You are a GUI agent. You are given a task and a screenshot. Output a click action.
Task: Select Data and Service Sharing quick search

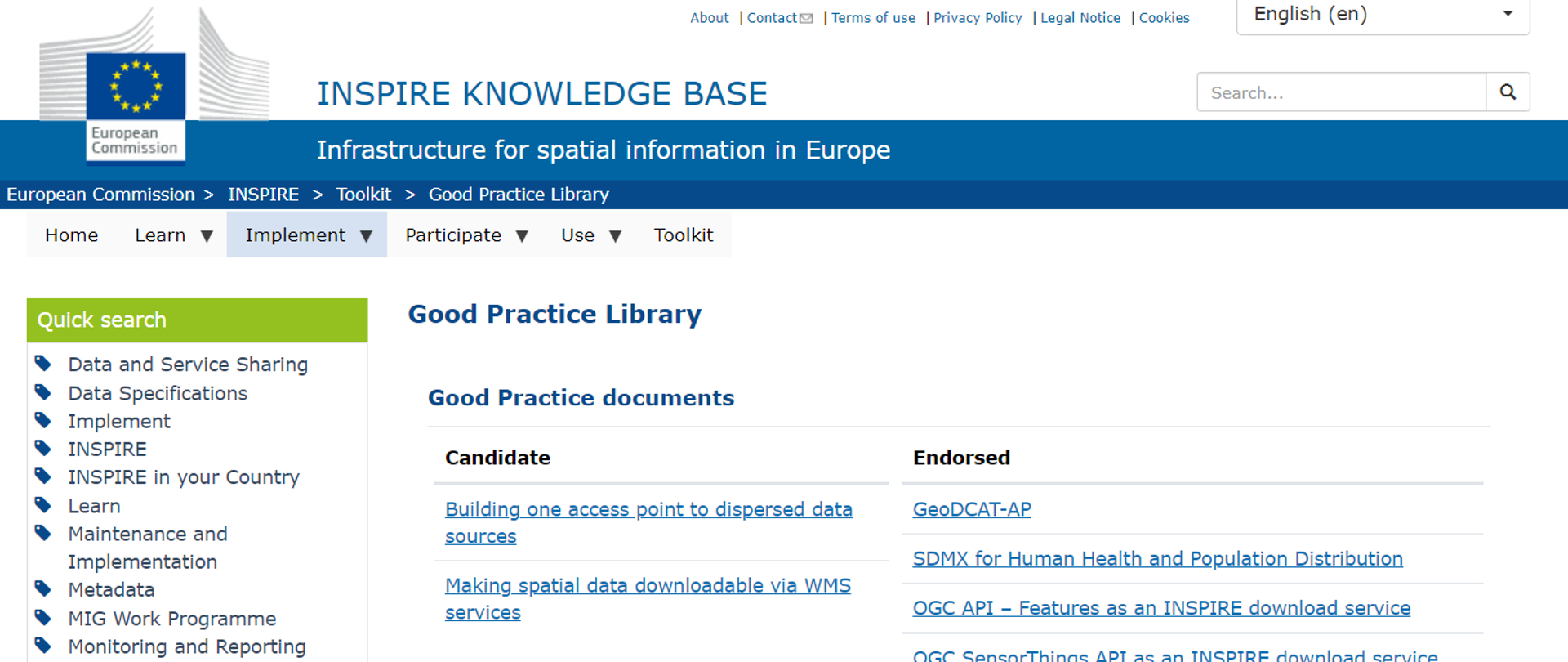188,365
